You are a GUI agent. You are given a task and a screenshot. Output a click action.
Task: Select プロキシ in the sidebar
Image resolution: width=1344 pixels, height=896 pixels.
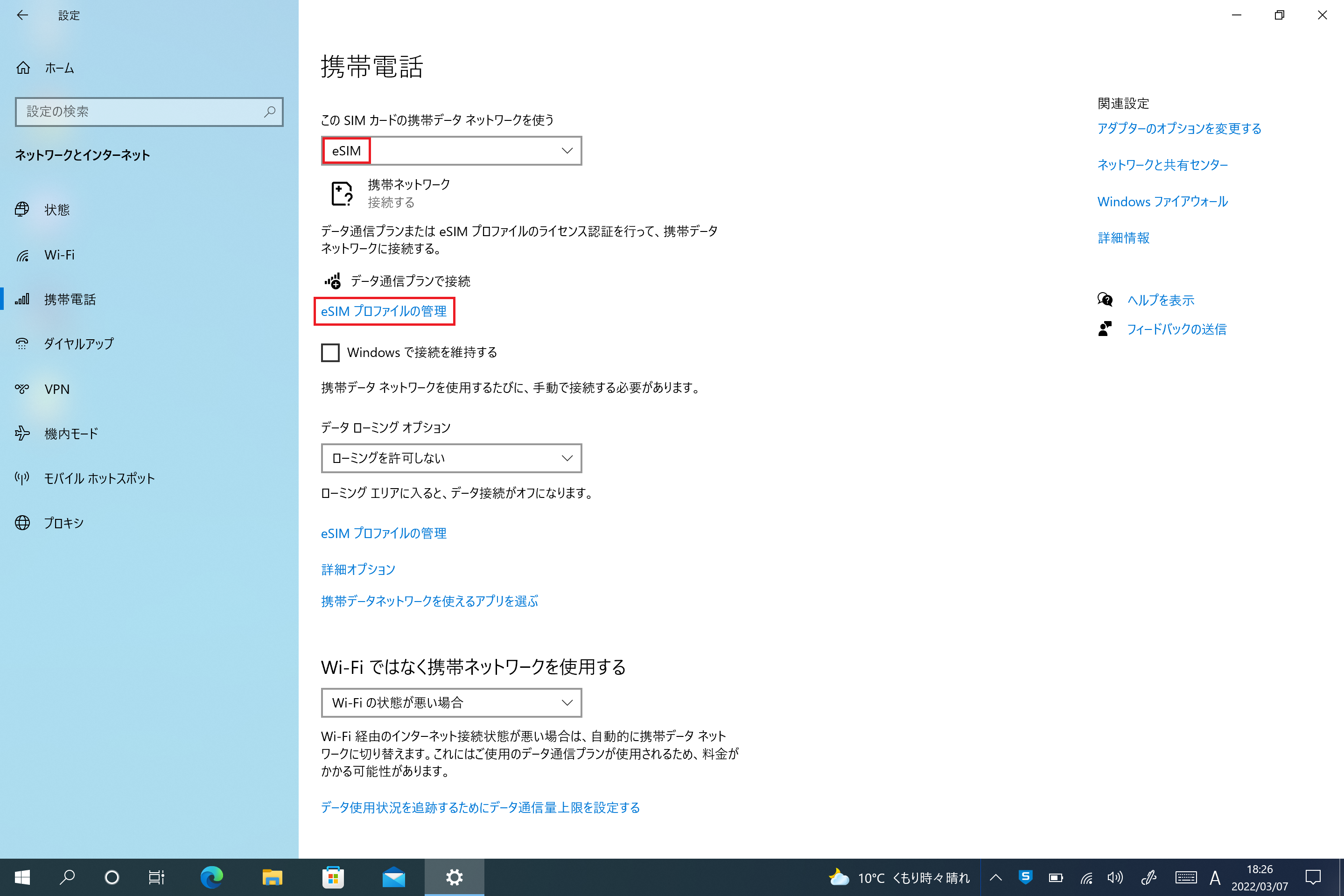point(63,523)
